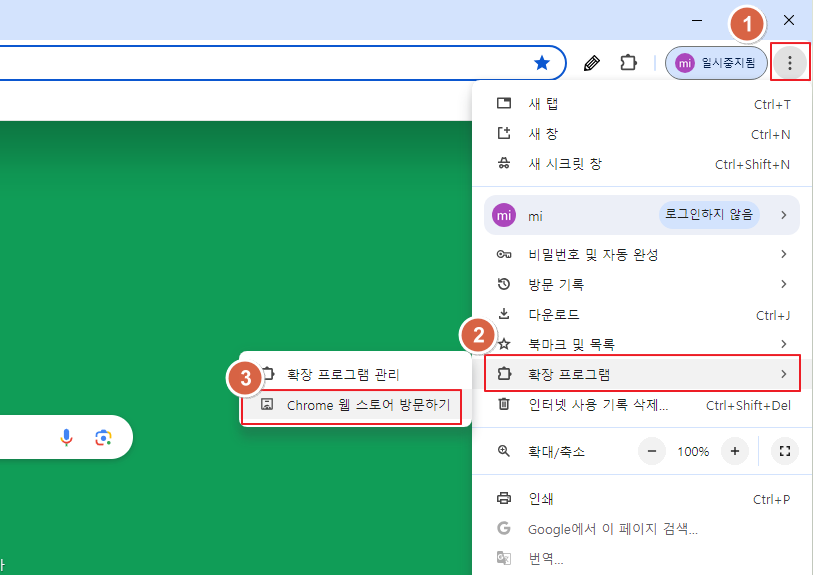This screenshot has width=813, height=575.
Task: Click the 로그인하지 않음 badge
Action: pyautogui.click(x=709, y=215)
